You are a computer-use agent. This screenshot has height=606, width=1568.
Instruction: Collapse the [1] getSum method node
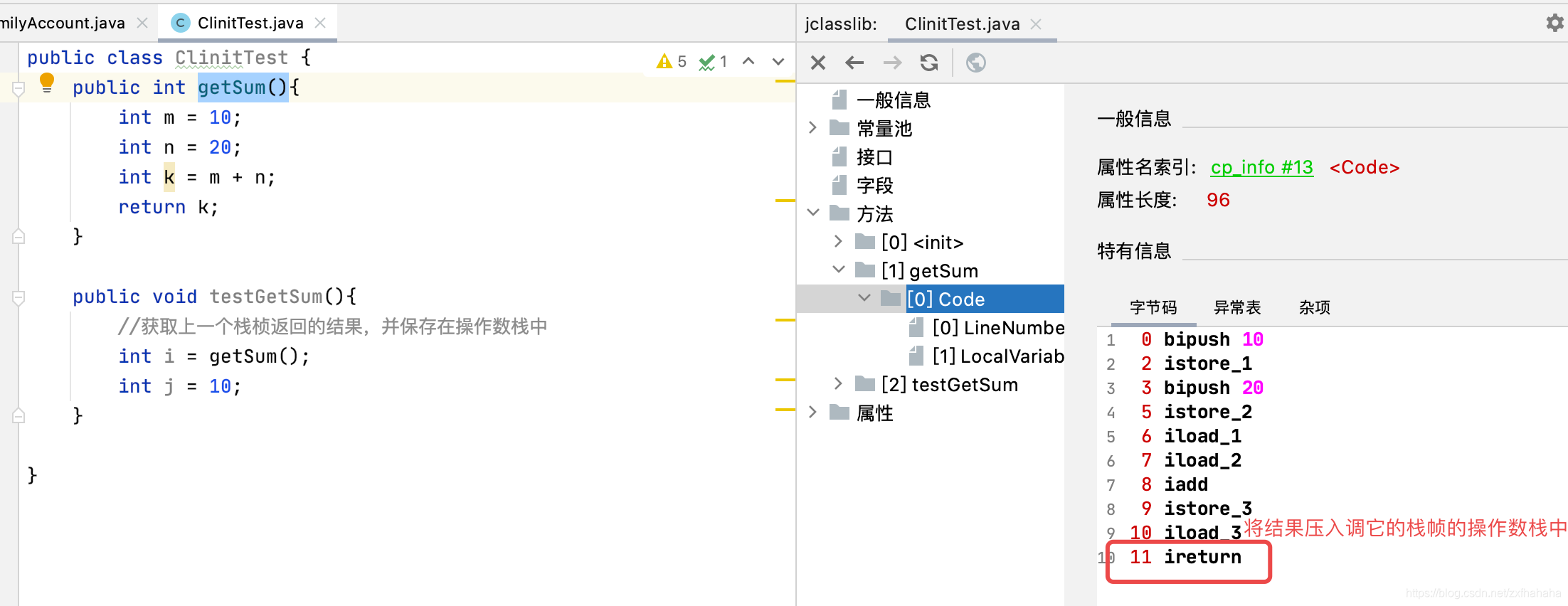[x=839, y=270]
